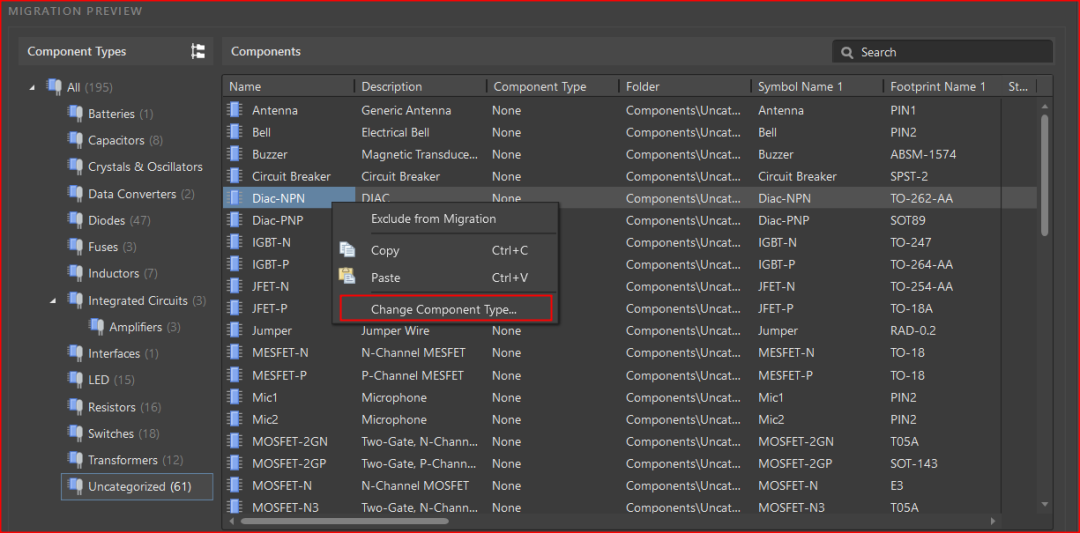
Task: Click the Antenna row component icon
Action: pyautogui.click(x=235, y=110)
